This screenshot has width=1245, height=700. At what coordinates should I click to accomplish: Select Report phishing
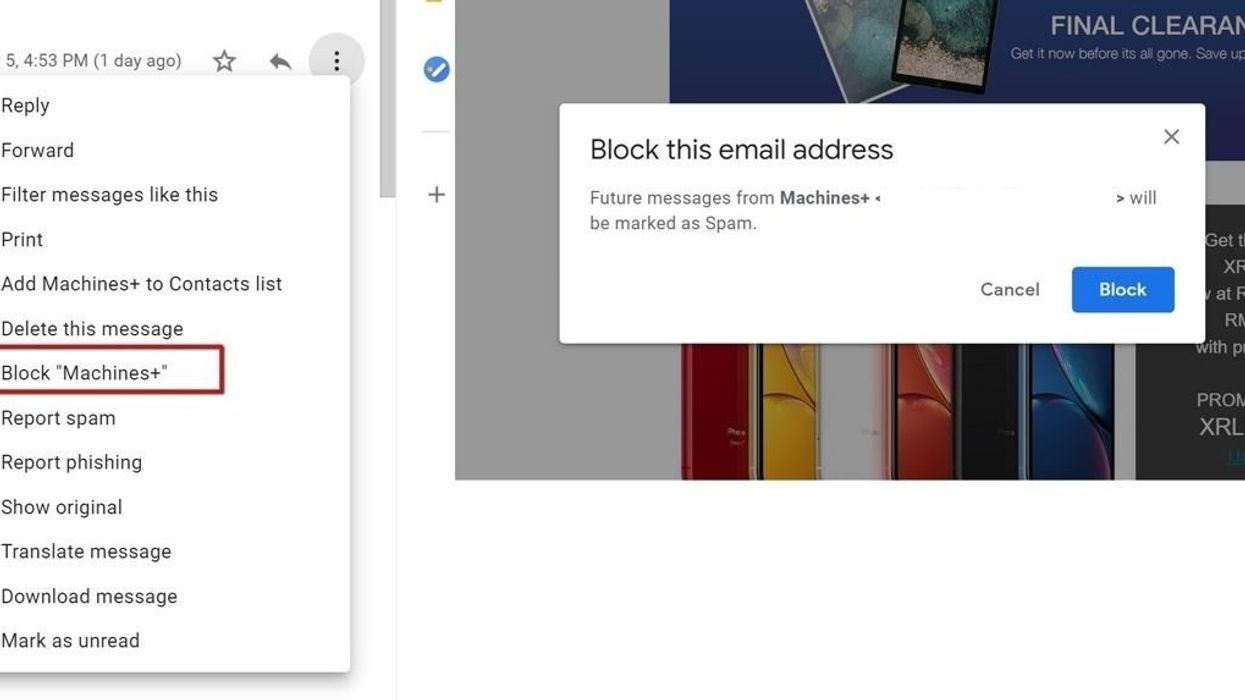pyautogui.click(x=72, y=461)
